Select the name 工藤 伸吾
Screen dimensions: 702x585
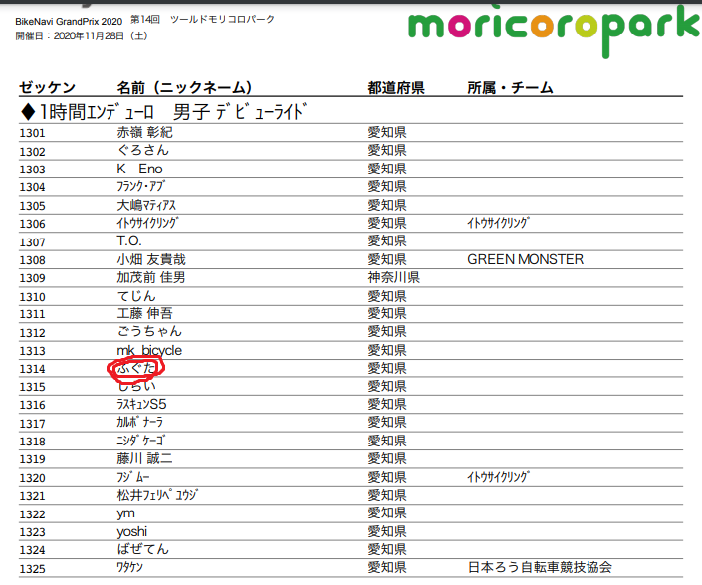[x=145, y=313]
